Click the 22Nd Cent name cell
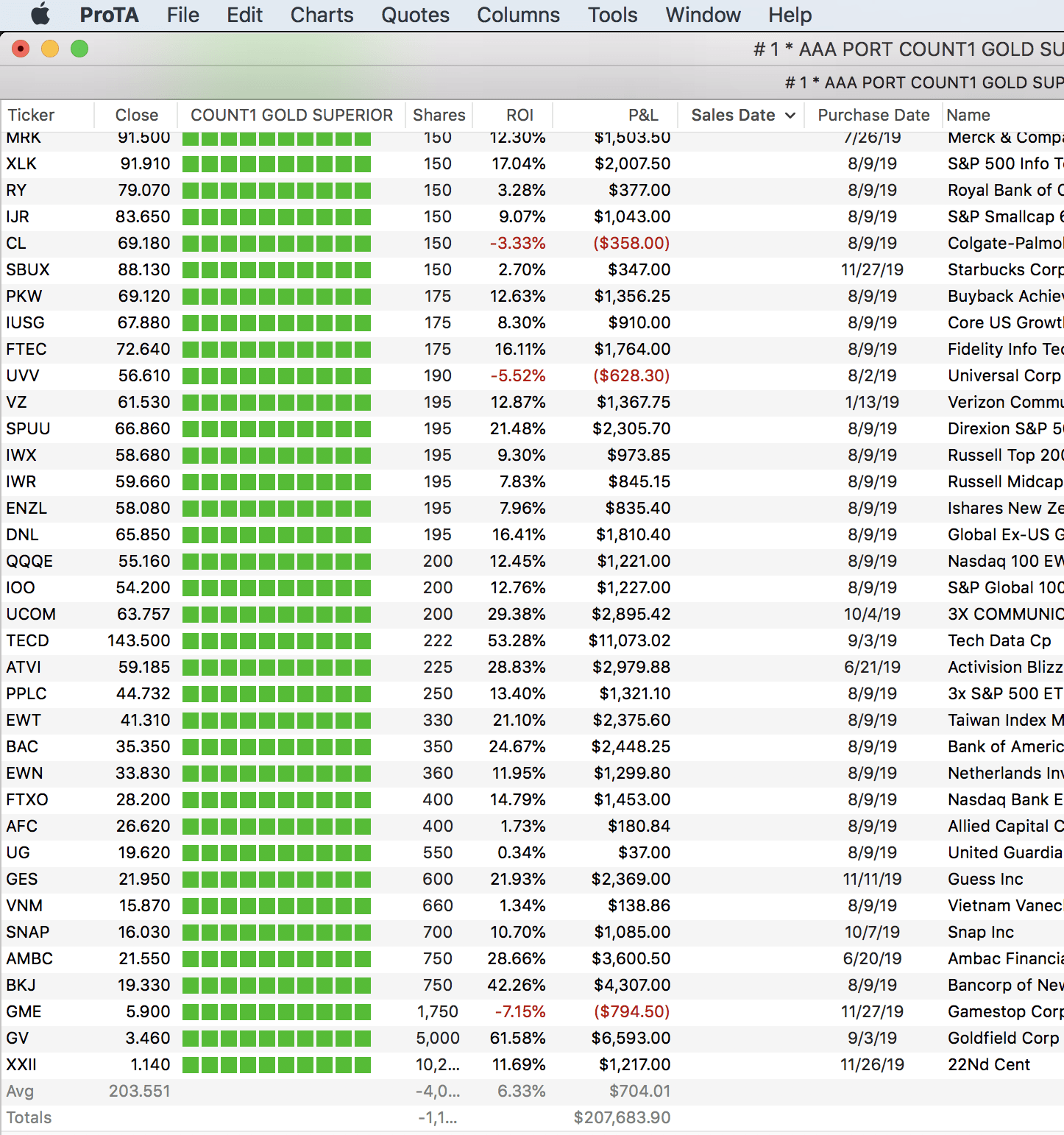Image resolution: width=1064 pixels, height=1135 pixels. pyautogui.click(x=989, y=1064)
